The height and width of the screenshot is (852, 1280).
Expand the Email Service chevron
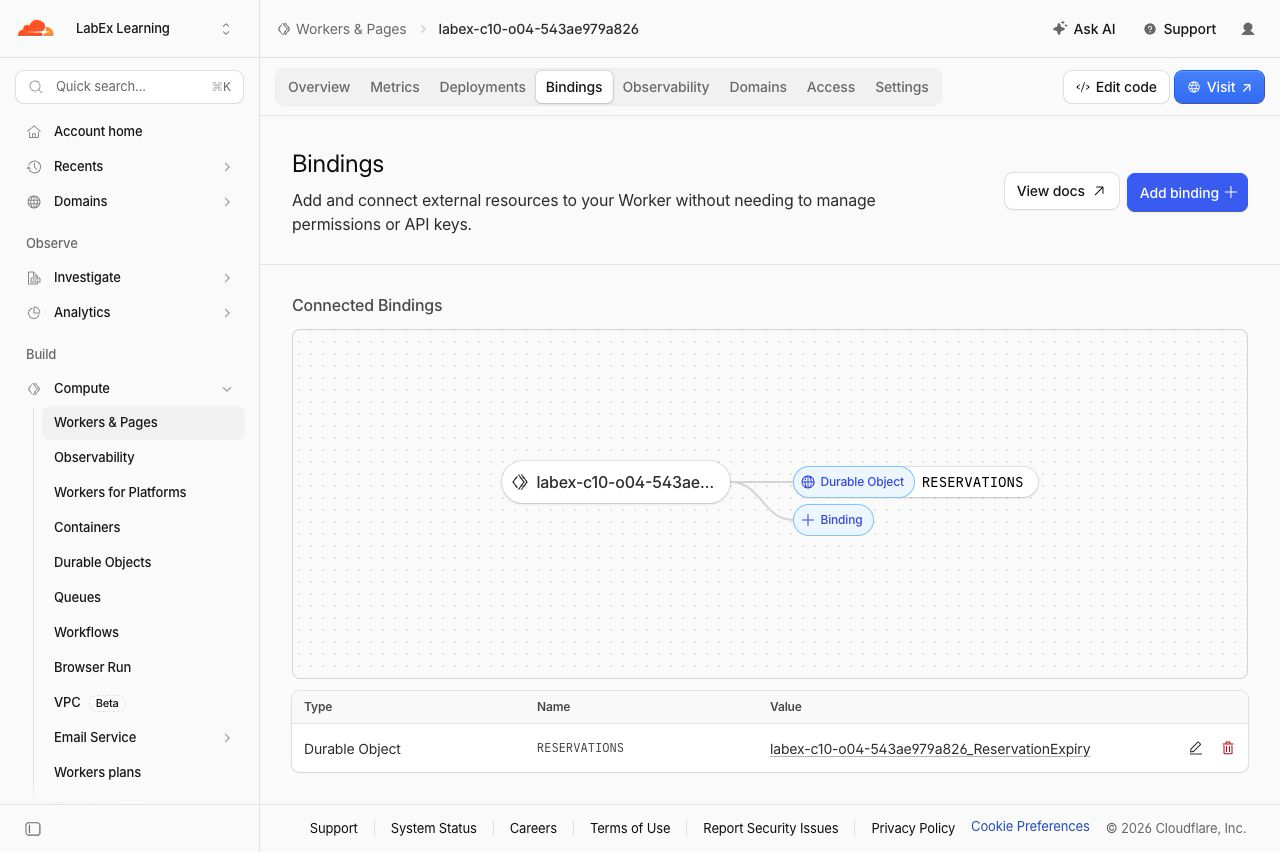[227, 738]
